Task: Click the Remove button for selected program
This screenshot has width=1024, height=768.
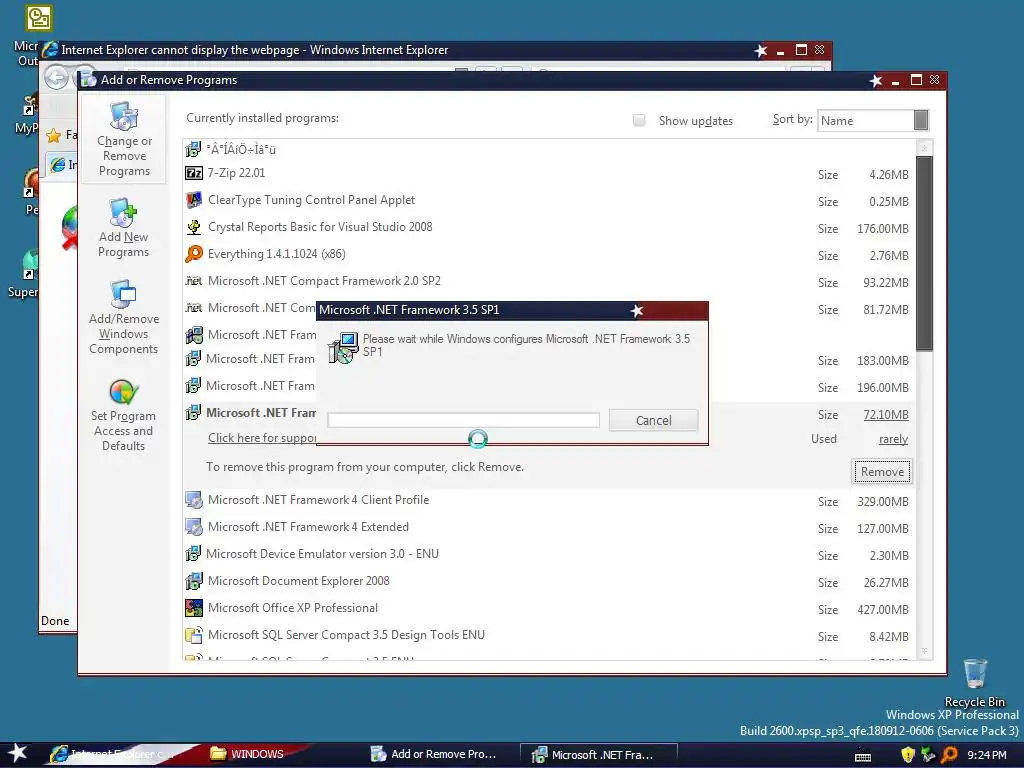Action: coord(882,472)
